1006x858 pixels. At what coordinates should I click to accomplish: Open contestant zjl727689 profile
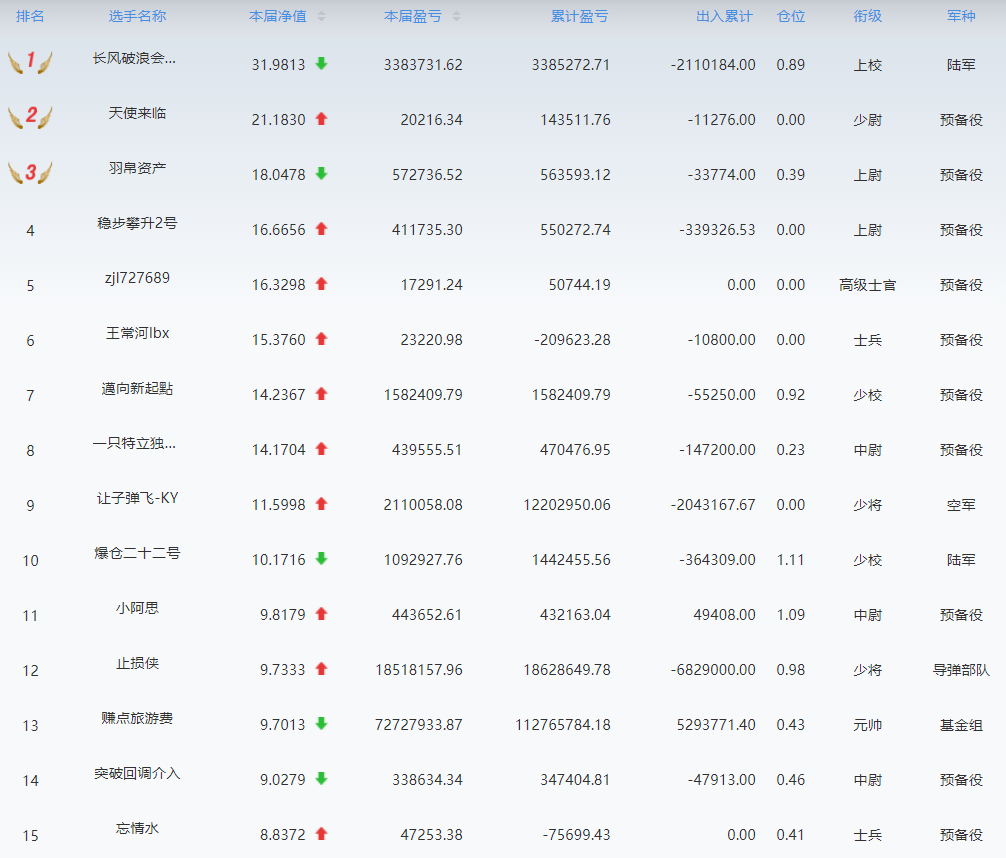[x=137, y=278]
